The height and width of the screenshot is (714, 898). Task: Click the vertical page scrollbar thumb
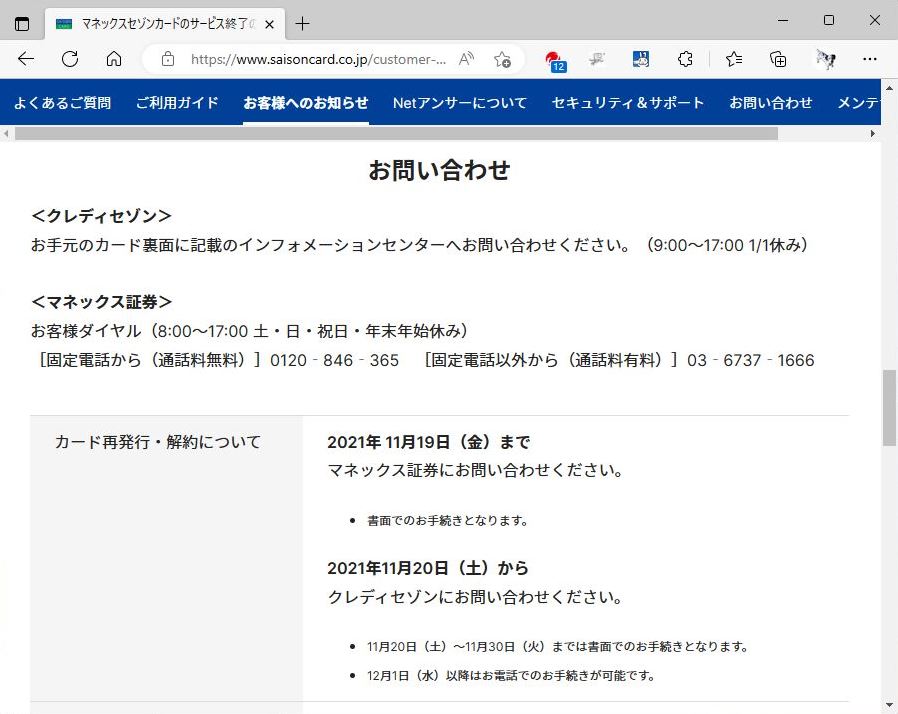pos(889,408)
